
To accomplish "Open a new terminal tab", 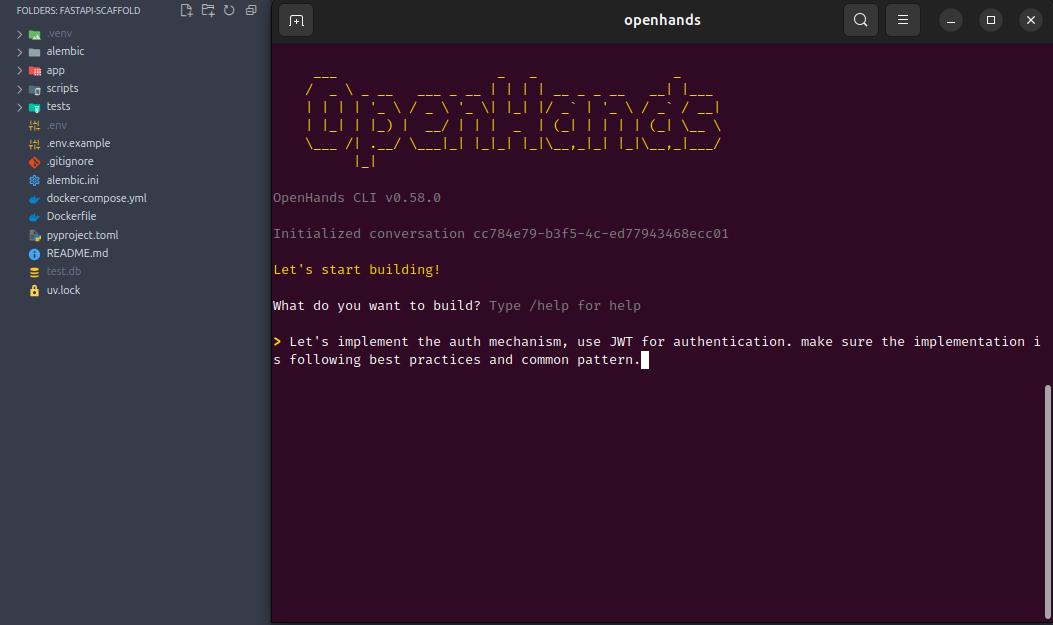I will 295,20.
